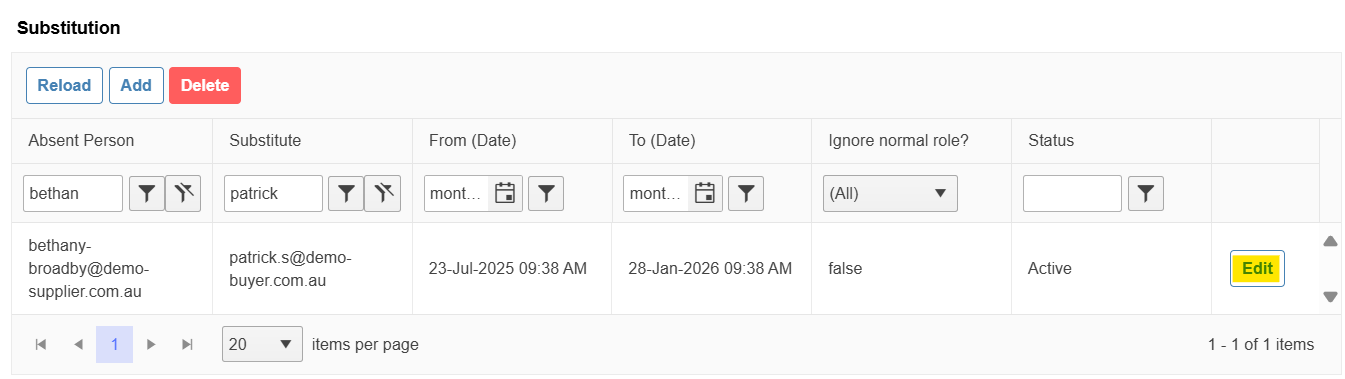Clear the Absent Person filter
Viewport: 1345px width, 379px height.
[x=183, y=194]
